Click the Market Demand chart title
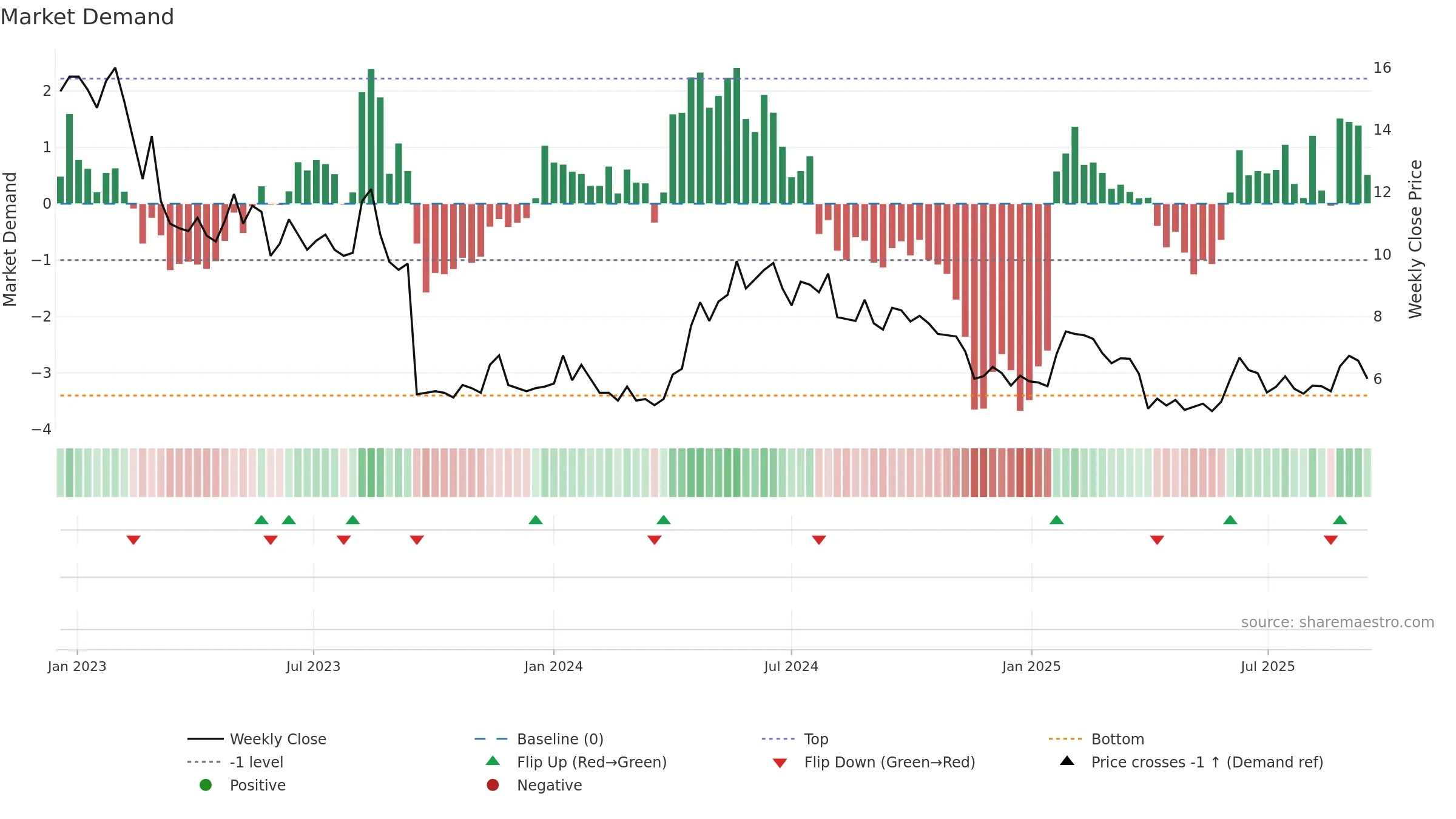 pyautogui.click(x=87, y=17)
